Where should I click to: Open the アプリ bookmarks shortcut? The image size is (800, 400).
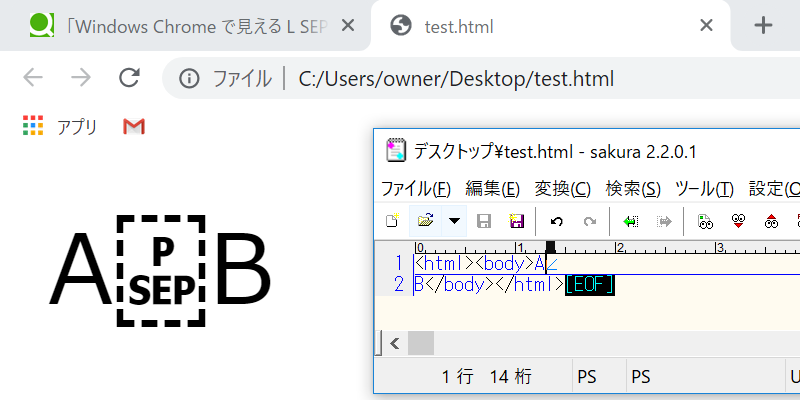point(60,126)
